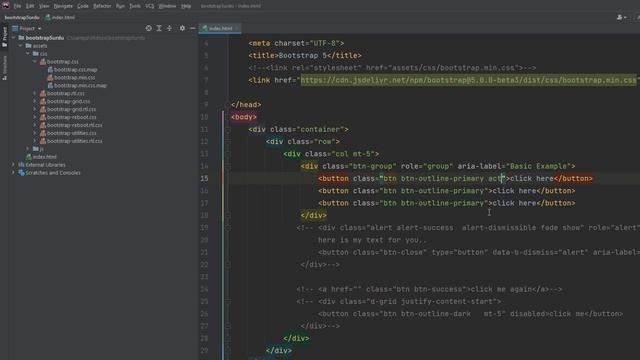This screenshot has width=640, height=360.
Task: Expand Scratches and Consoles
Action: [13, 173]
